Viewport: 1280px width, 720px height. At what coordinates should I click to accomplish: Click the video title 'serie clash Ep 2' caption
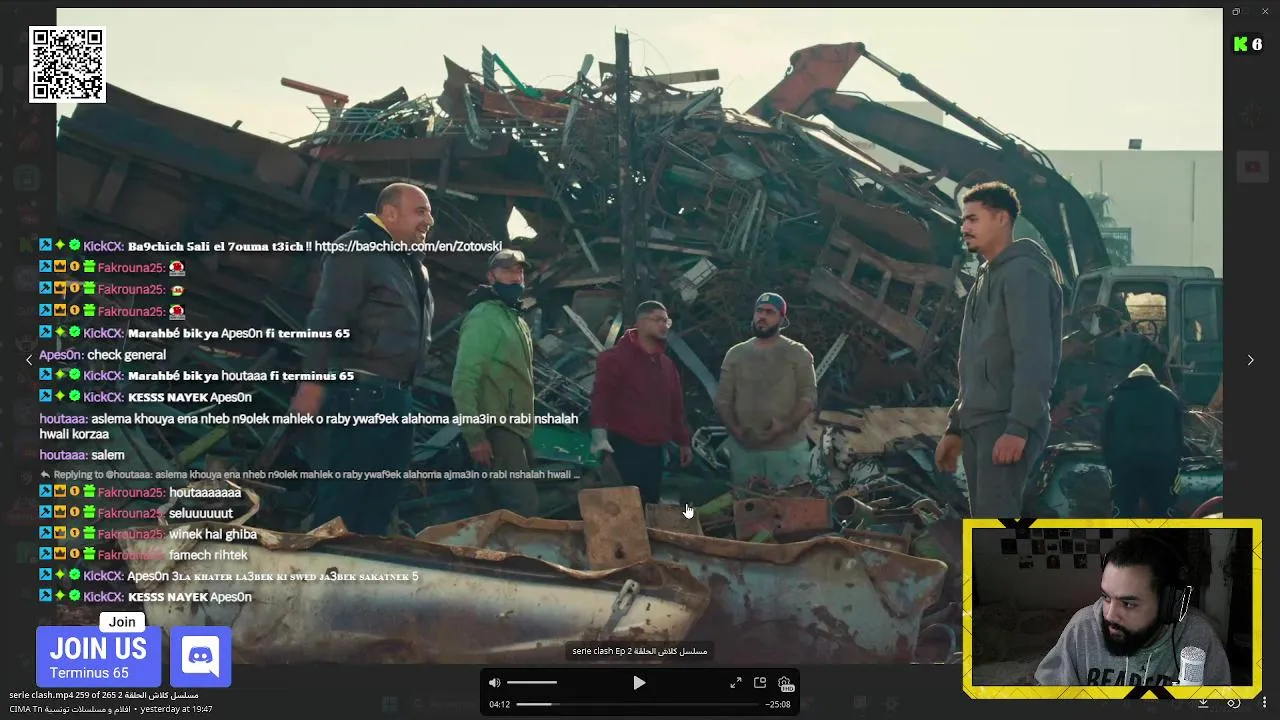click(639, 651)
